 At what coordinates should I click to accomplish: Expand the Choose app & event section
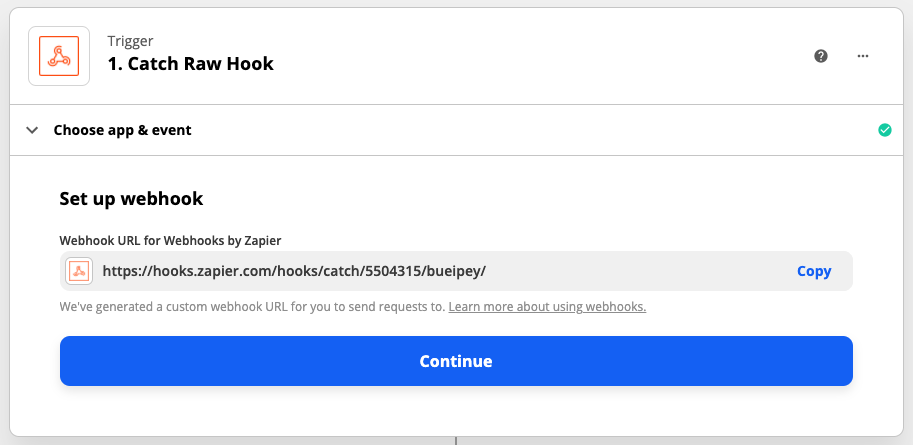click(122, 130)
